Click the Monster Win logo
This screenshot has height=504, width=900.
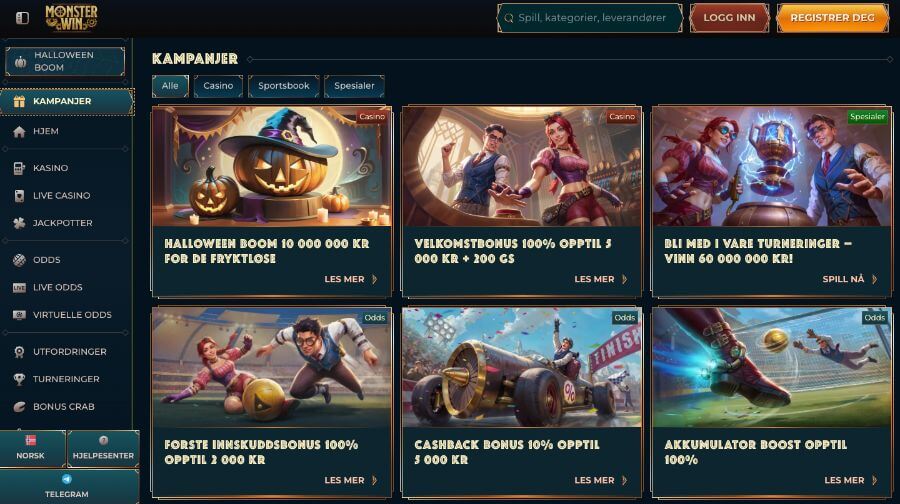[71, 18]
